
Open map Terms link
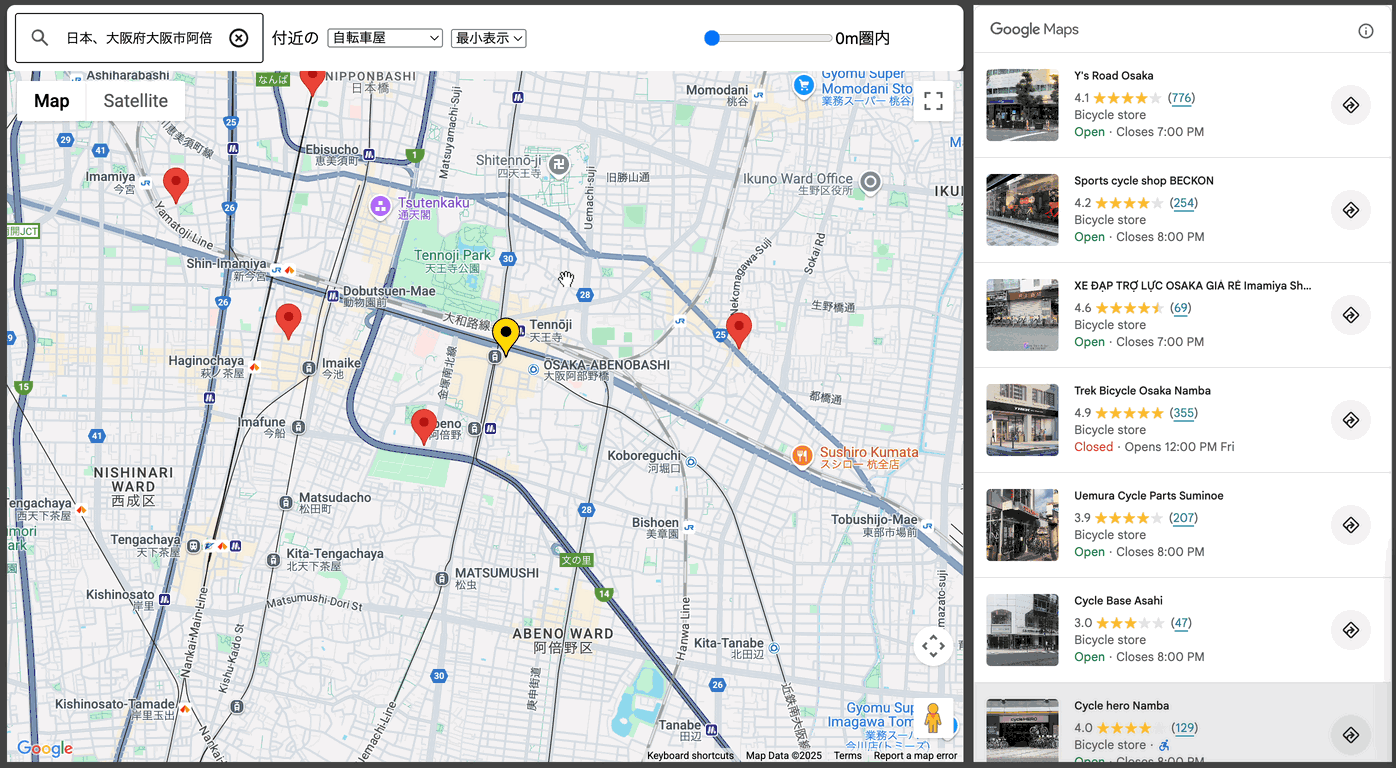pyautogui.click(x=848, y=756)
